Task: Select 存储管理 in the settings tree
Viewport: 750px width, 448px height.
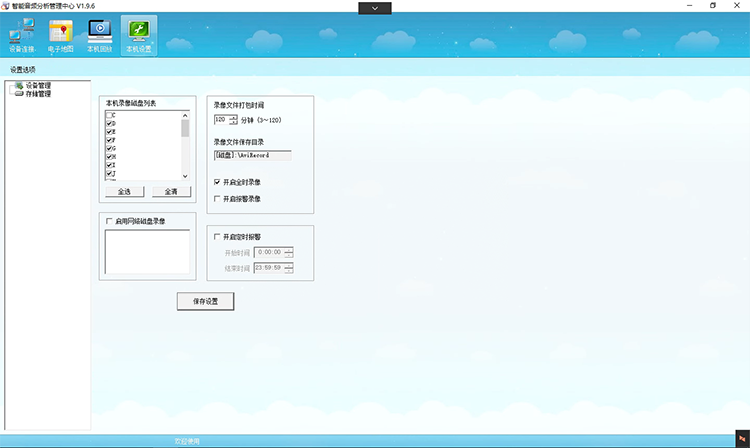Action: tap(37, 93)
